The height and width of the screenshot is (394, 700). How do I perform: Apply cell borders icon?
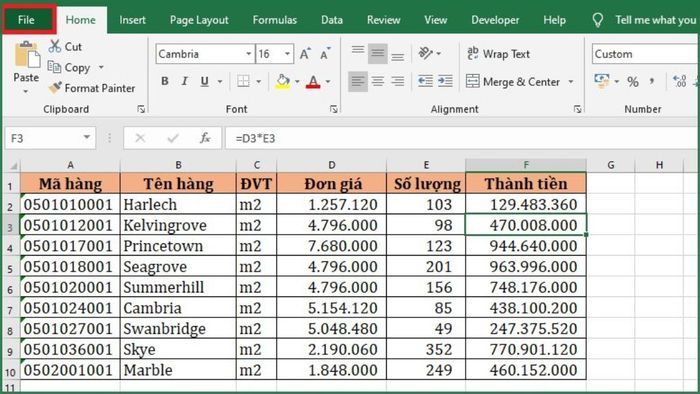coord(243,81)
